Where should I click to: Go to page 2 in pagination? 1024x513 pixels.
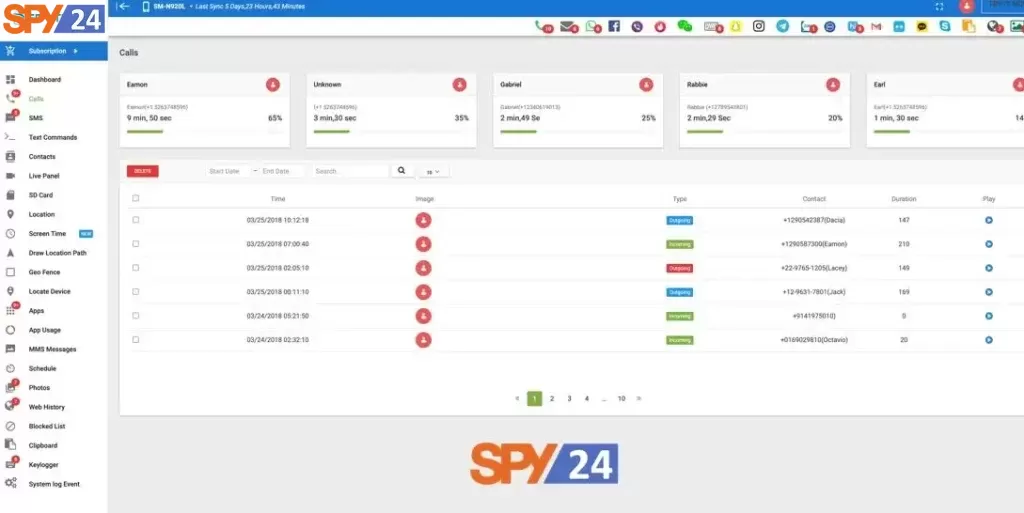click(552, 398)
